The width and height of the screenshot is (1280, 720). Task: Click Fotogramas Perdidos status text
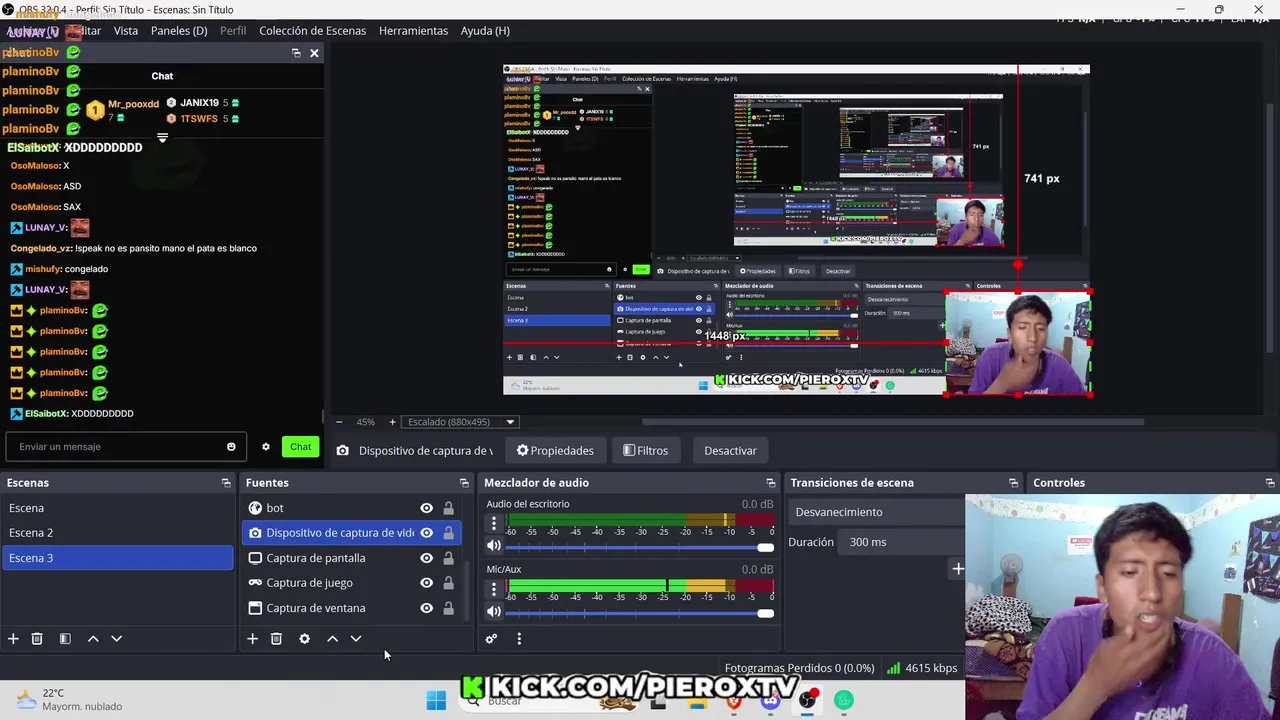[799, 668]
